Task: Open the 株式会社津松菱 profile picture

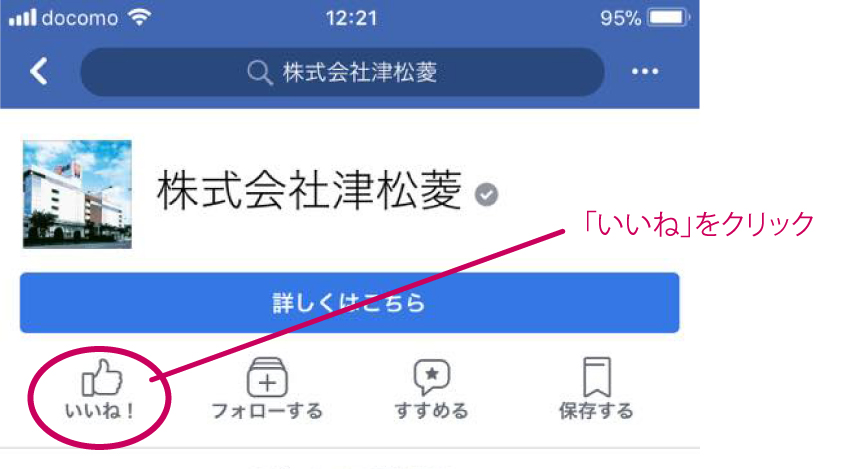Action: pyautogui.click(x=77, y=194)
